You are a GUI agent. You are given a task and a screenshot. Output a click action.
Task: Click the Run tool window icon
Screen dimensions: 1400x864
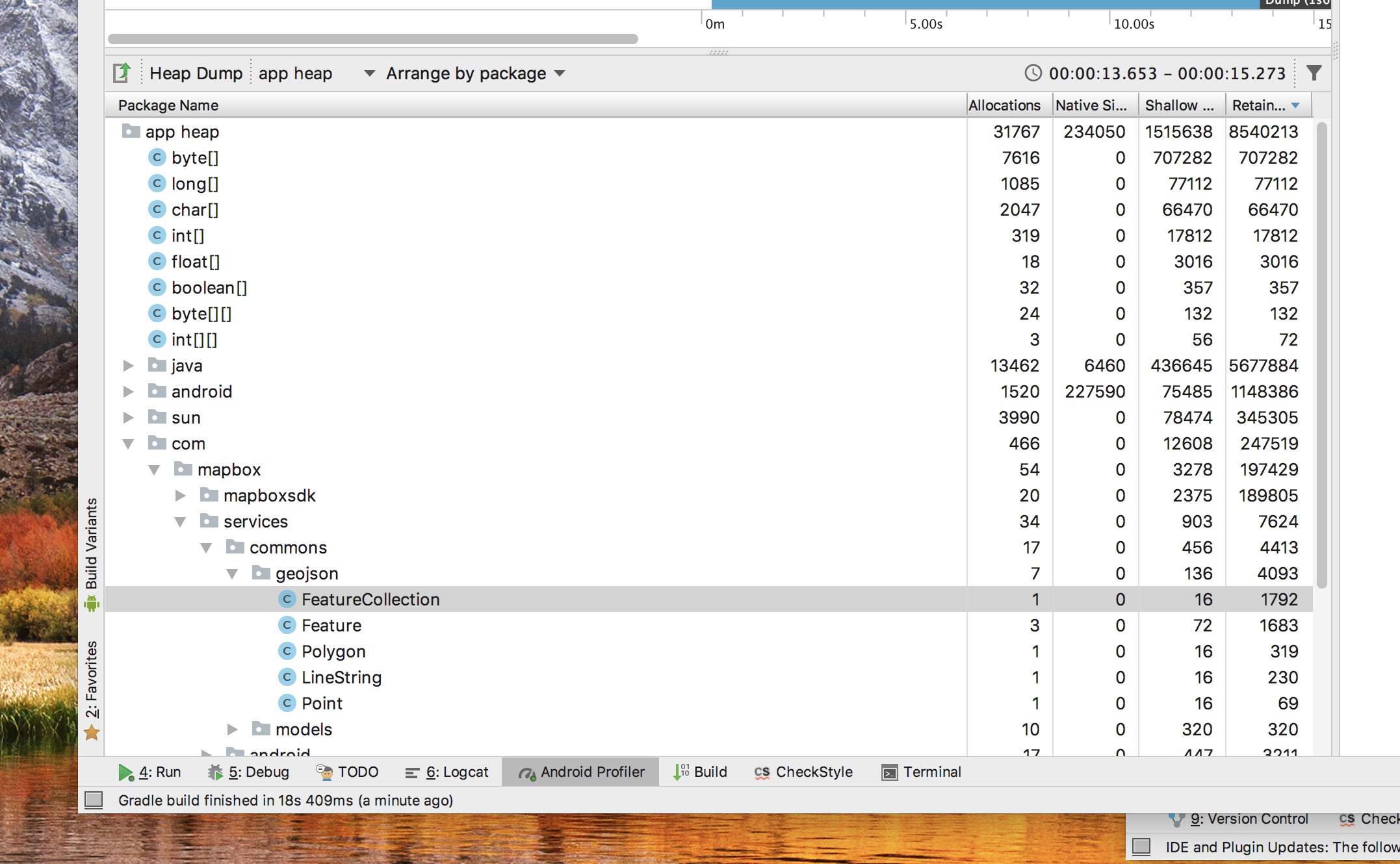pos(125,772)
